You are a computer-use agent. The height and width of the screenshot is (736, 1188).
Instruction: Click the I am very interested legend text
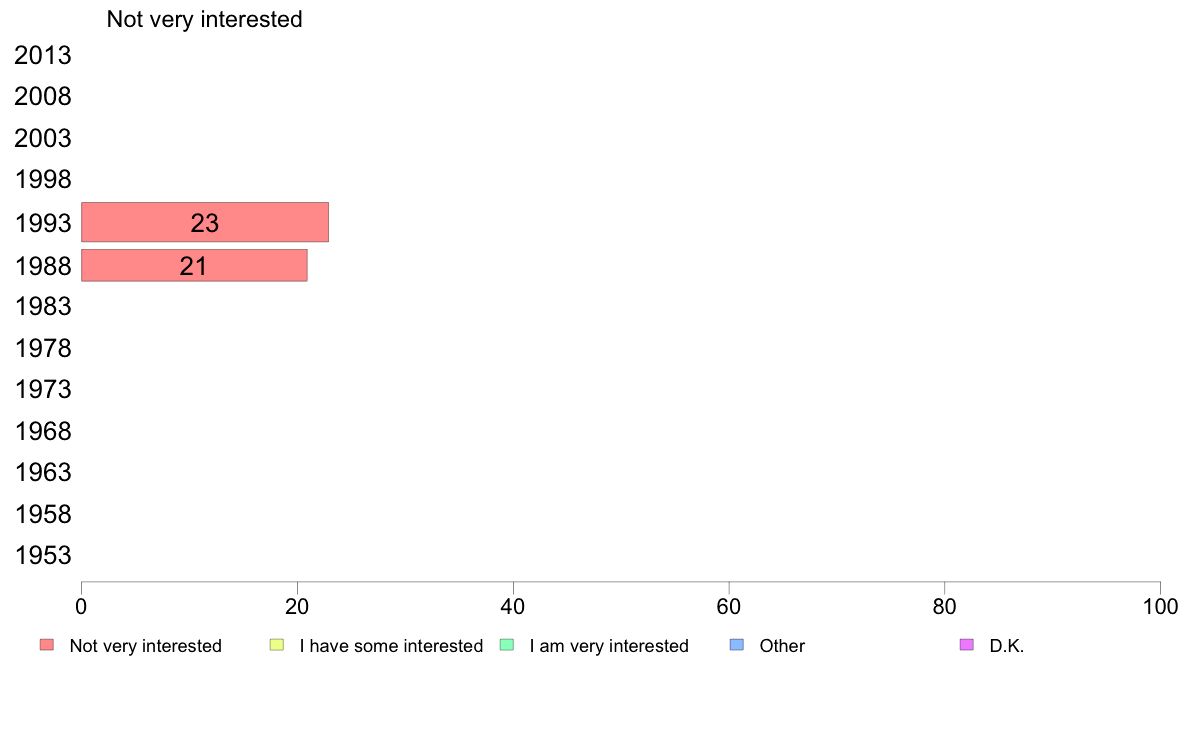click(609, 646)
